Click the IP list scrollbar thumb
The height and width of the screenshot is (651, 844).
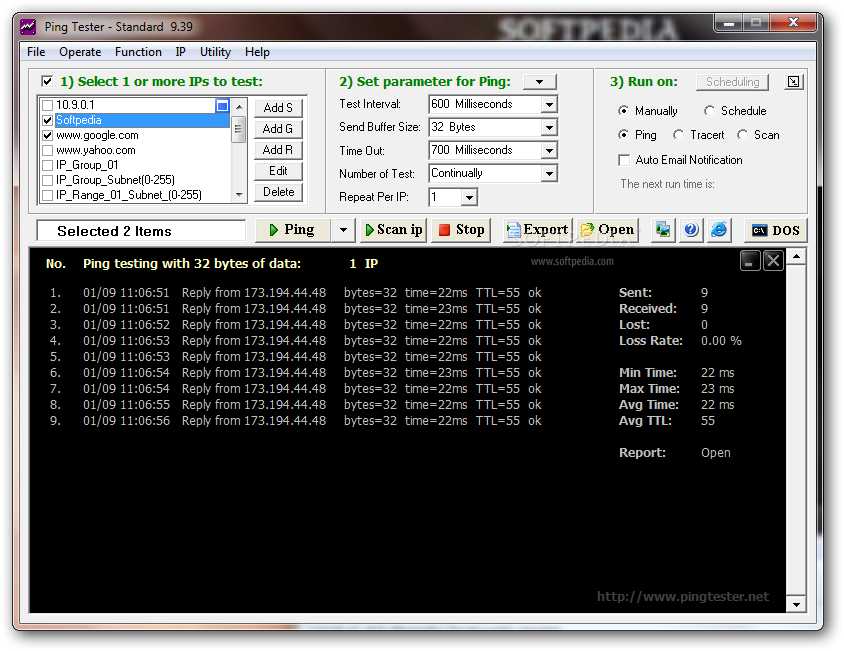[x=239, y=129]
